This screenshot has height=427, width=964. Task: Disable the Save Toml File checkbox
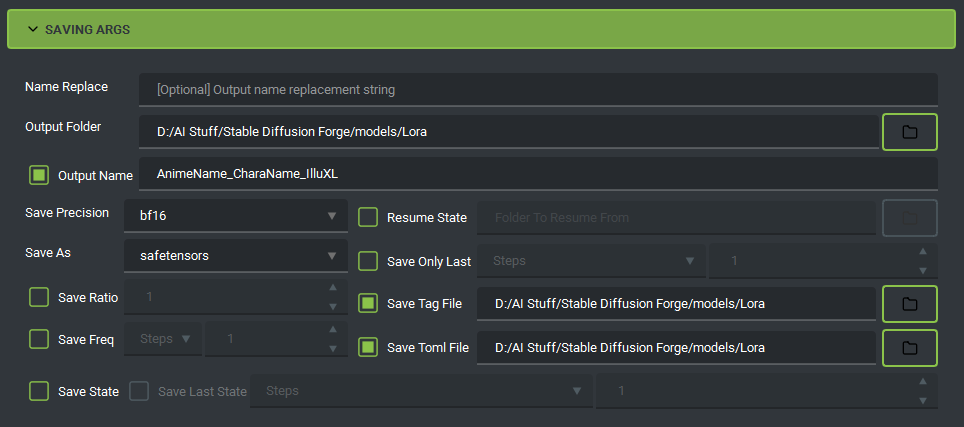pyautogui.click(x=368, y=348)
